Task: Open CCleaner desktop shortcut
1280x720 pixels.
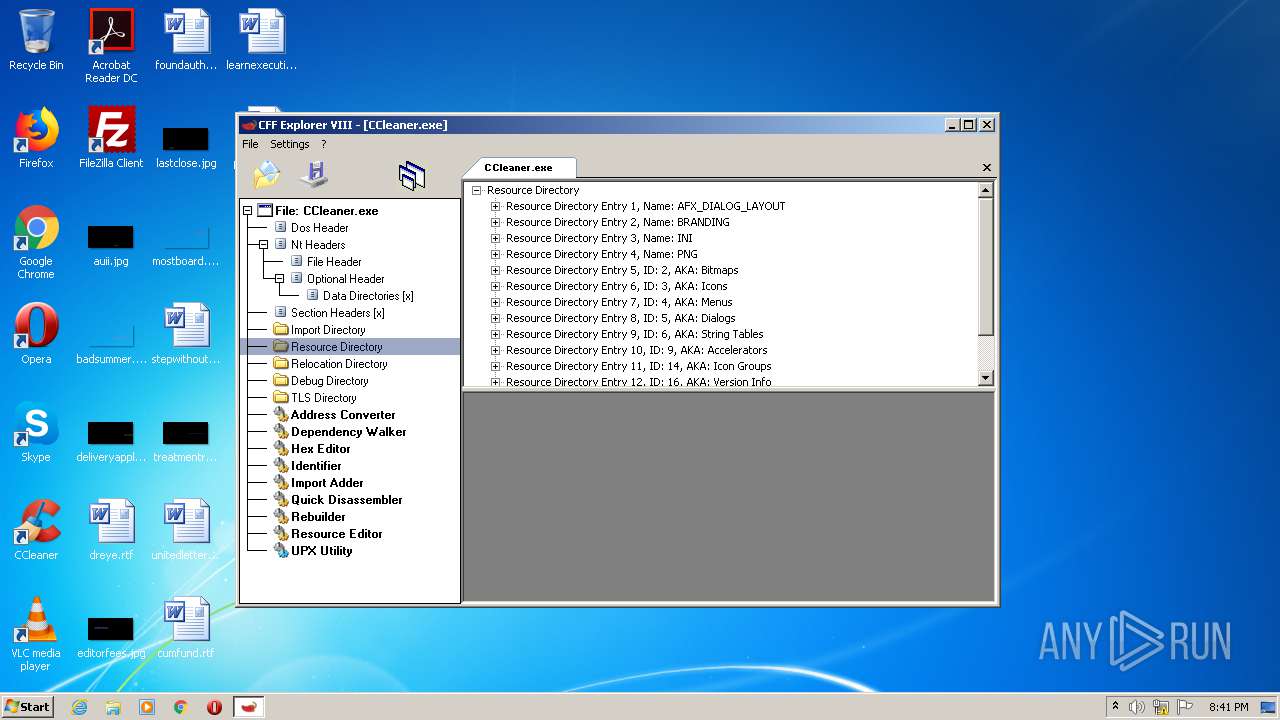Action: (x=36, y=530)
